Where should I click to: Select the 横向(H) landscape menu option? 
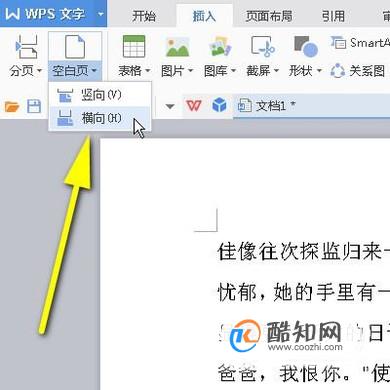99,118
